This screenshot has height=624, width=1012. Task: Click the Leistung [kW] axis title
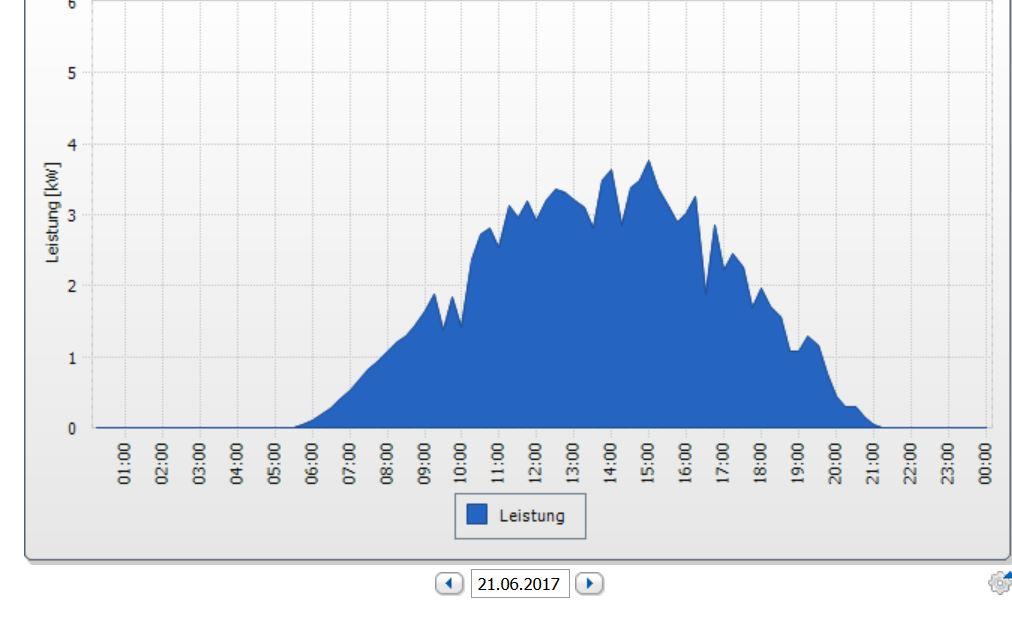tap(53, 212)
